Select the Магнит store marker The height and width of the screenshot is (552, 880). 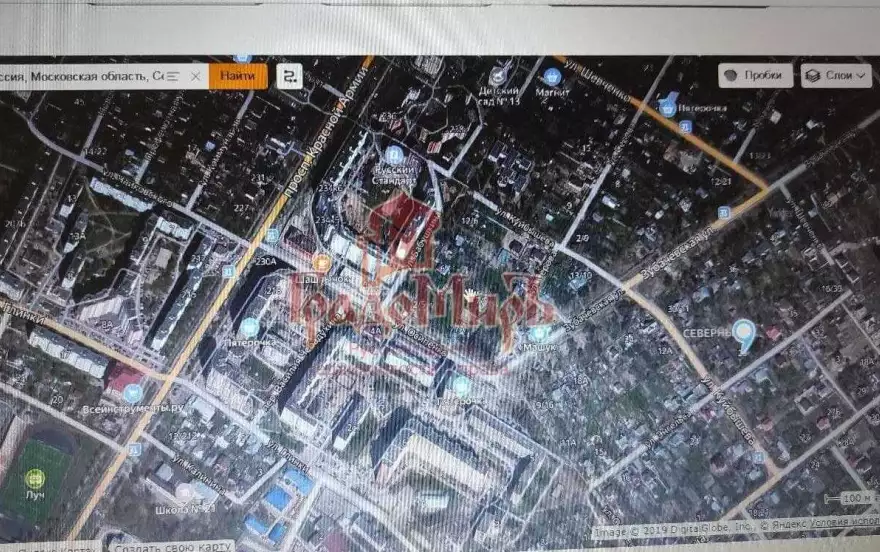coord(552,77)
